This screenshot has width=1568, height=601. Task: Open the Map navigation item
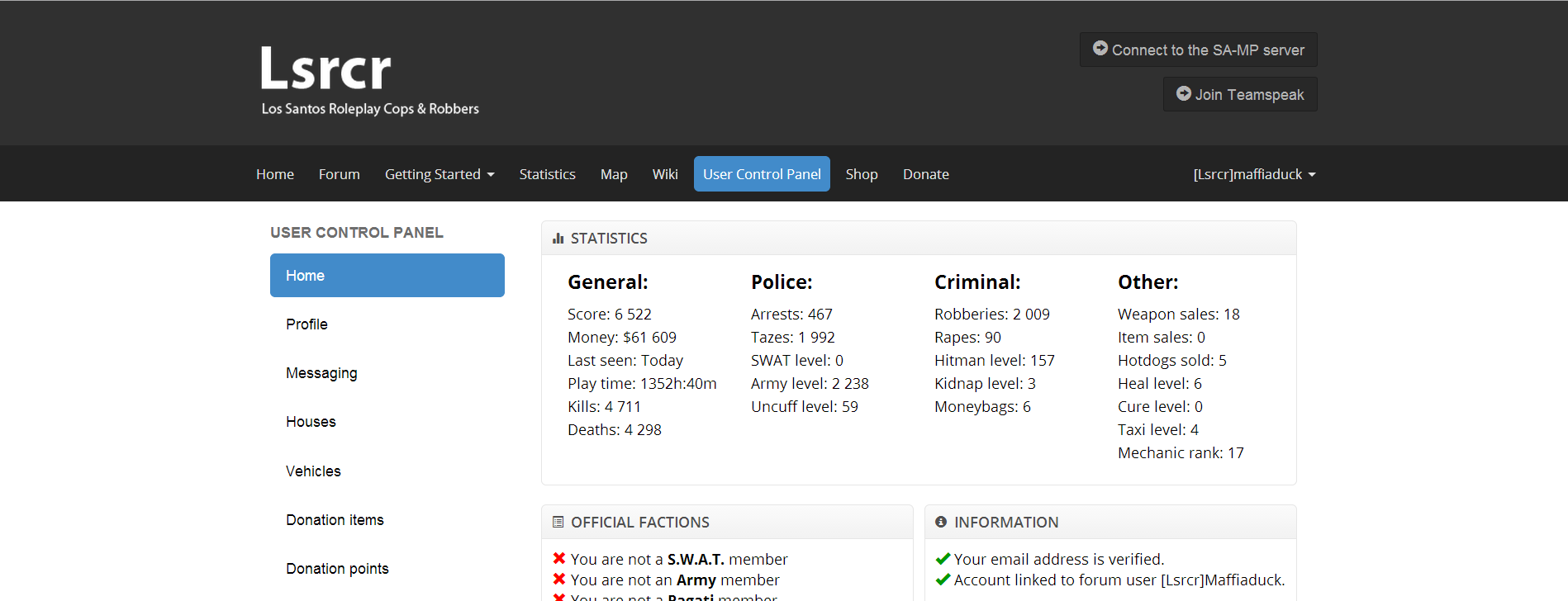(614, 174)
